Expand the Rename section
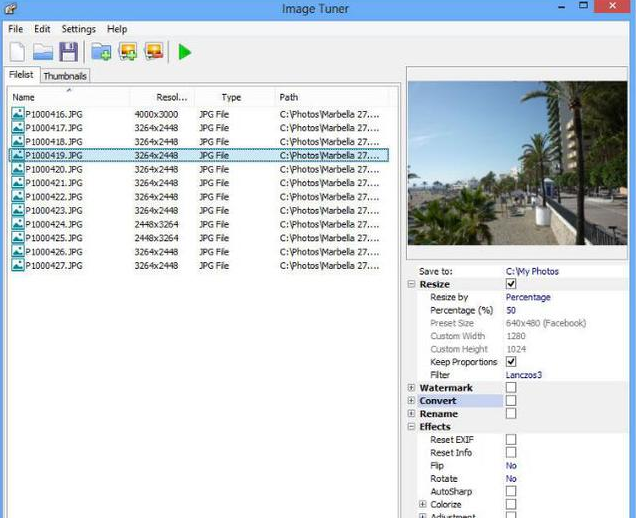The height and width of the screenshot is (525, 636). coord(412,414)
